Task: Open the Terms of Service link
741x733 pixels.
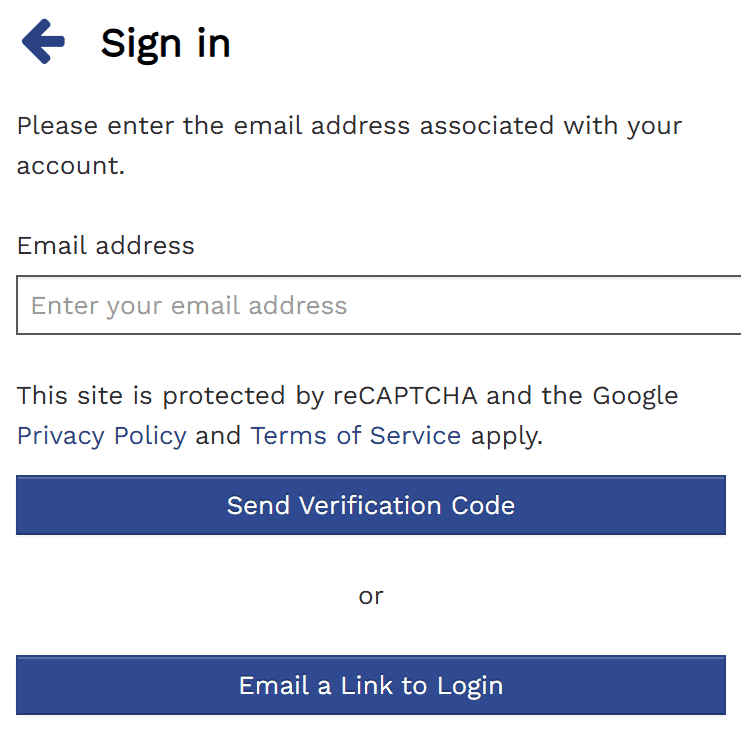Action: tap(355, 436)
